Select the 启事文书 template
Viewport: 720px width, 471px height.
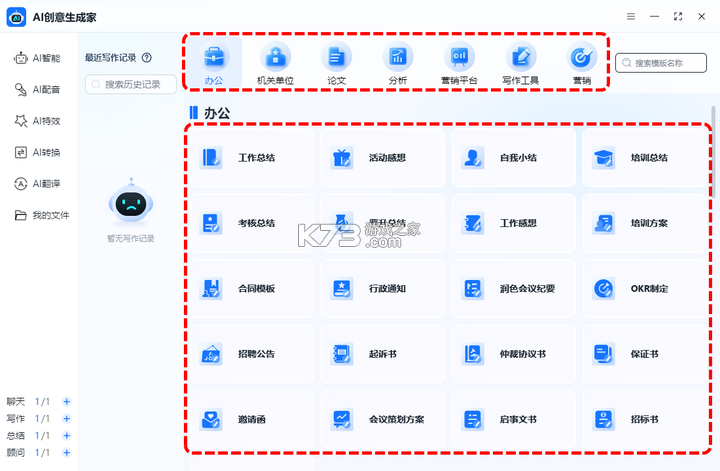(x=513, y=419)
